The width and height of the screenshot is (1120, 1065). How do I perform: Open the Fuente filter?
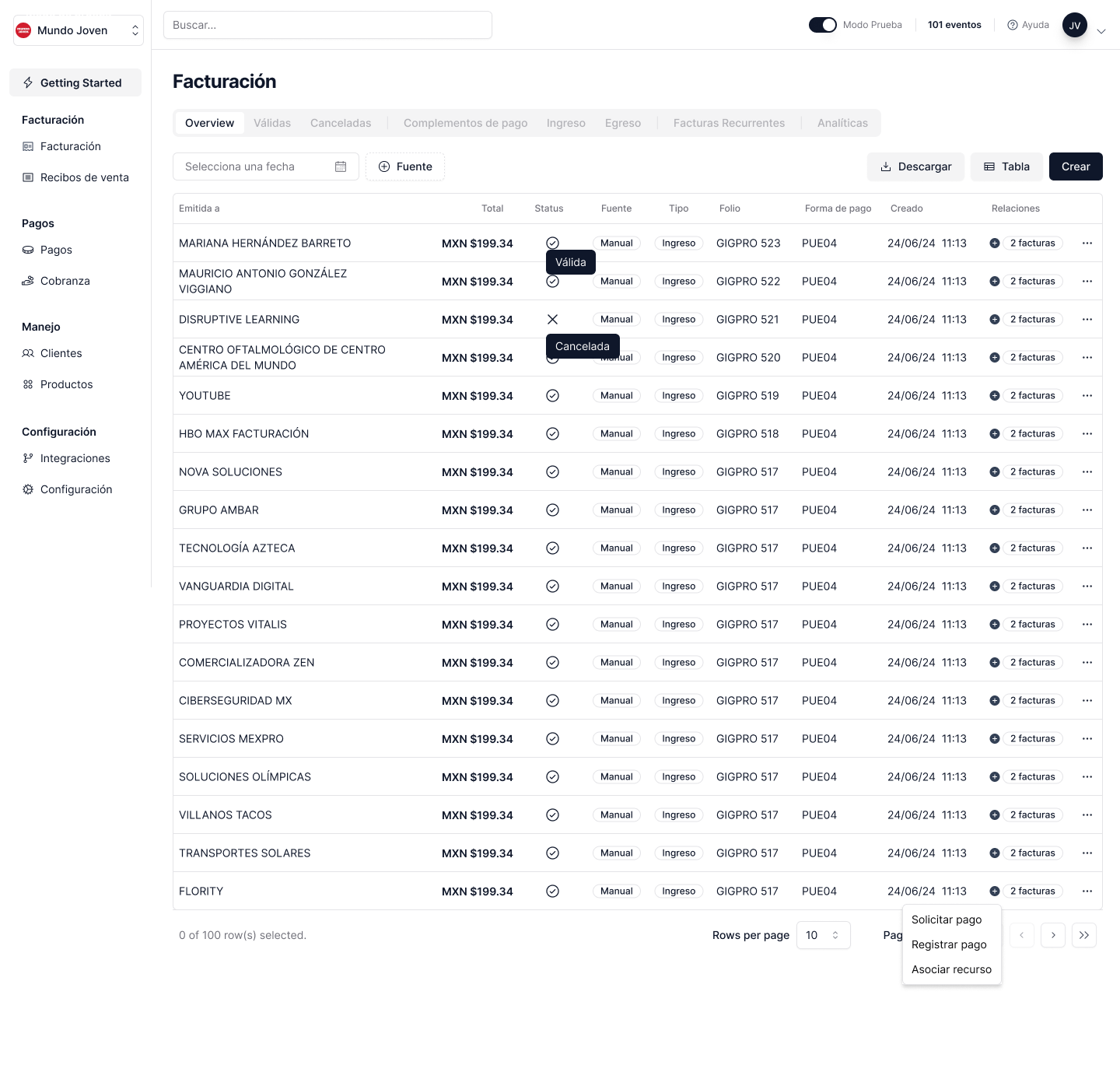[405, 166]
